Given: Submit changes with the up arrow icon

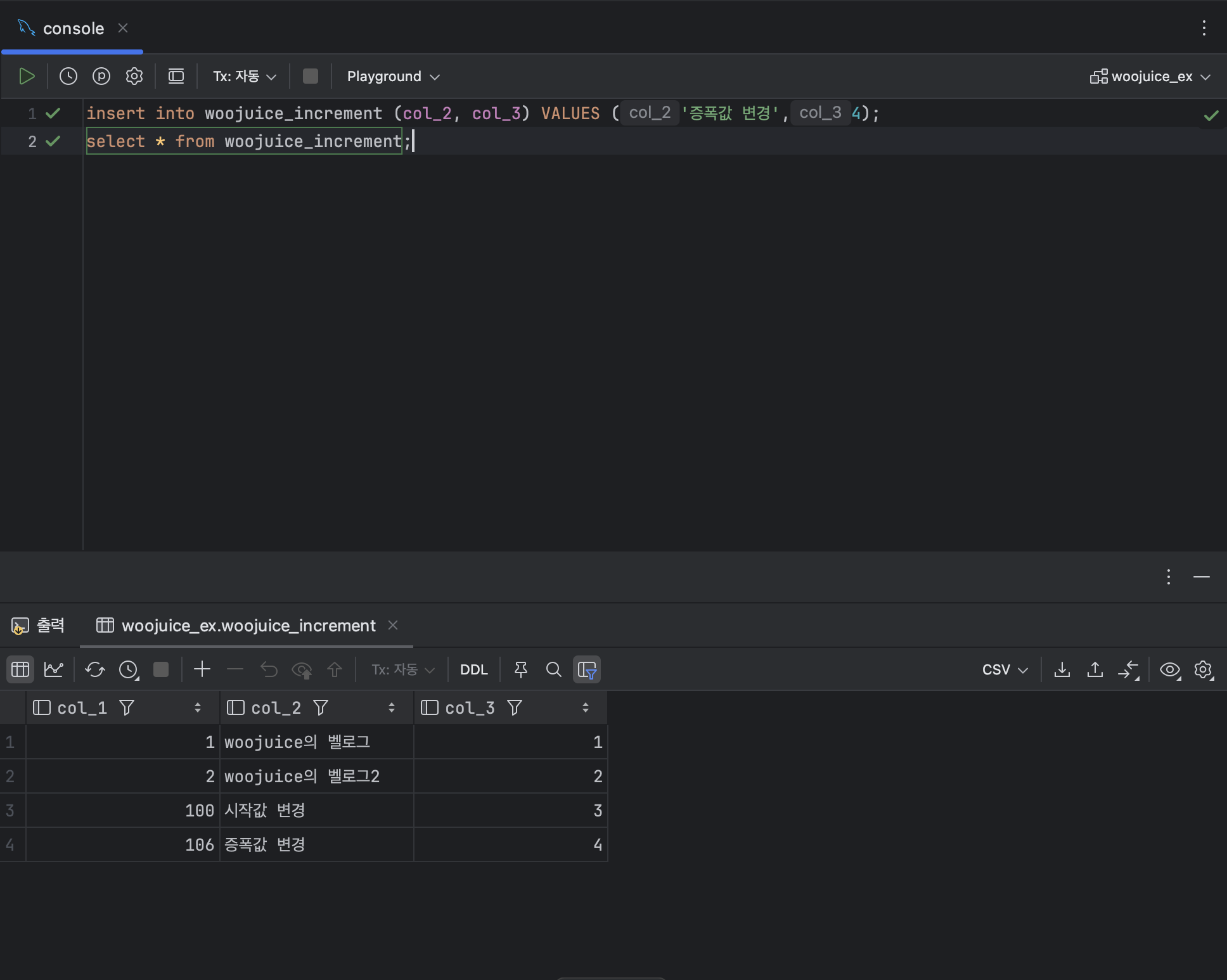Looking at the screenshot, I should tap(335, 669).
